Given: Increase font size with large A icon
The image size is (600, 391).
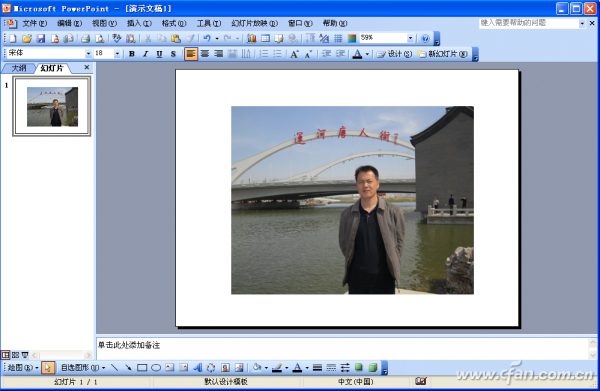Looking at the screenshot, I should coord(294,54).
